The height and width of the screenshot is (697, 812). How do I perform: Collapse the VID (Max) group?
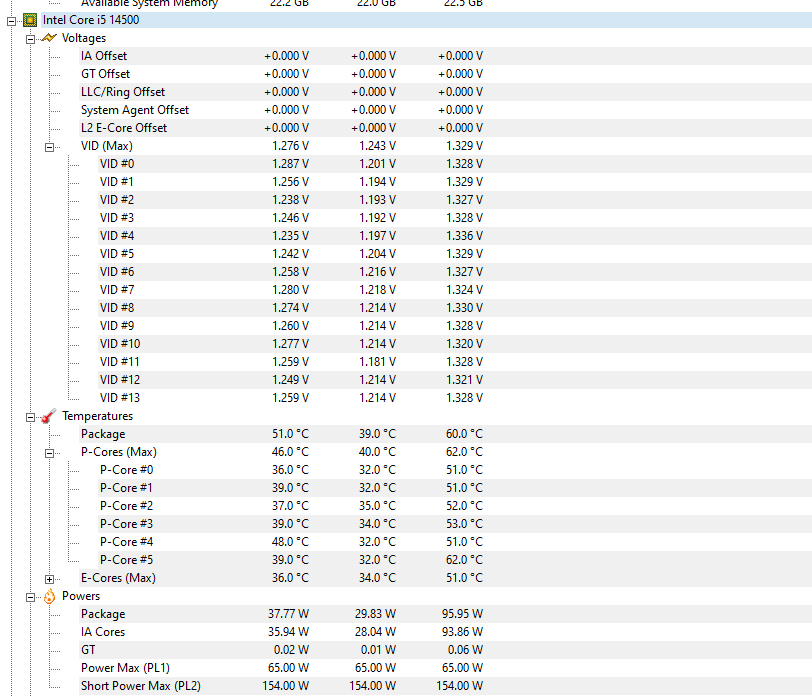point(49,147)
